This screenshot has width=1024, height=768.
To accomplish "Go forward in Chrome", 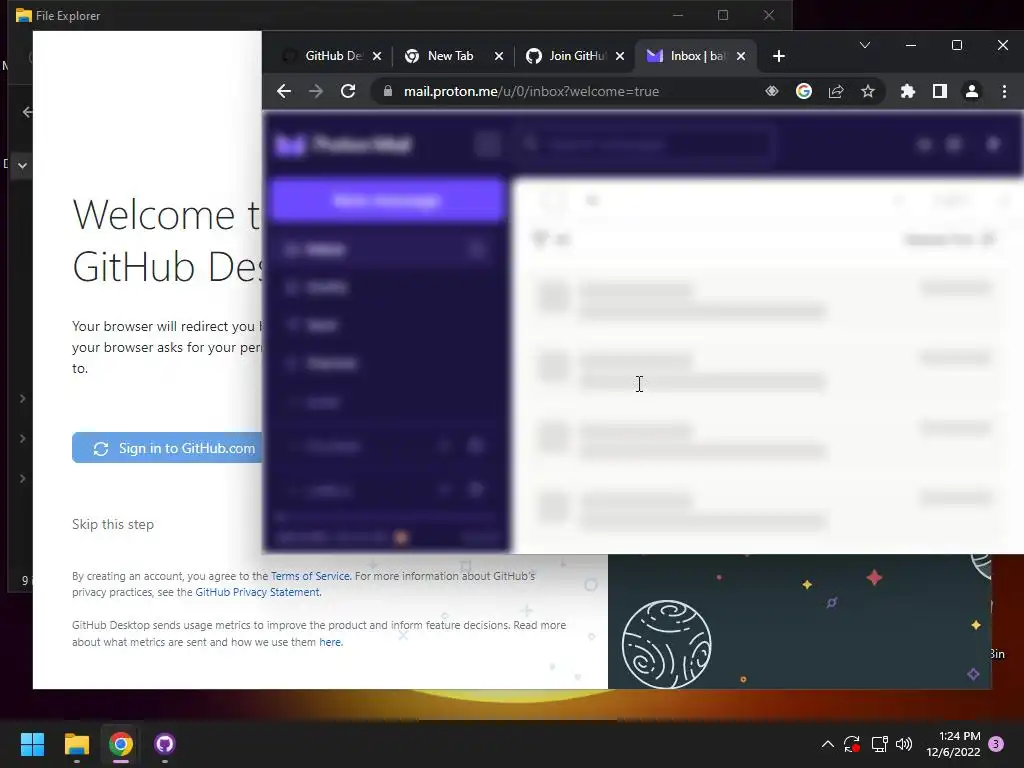I will tap(316, 91).
